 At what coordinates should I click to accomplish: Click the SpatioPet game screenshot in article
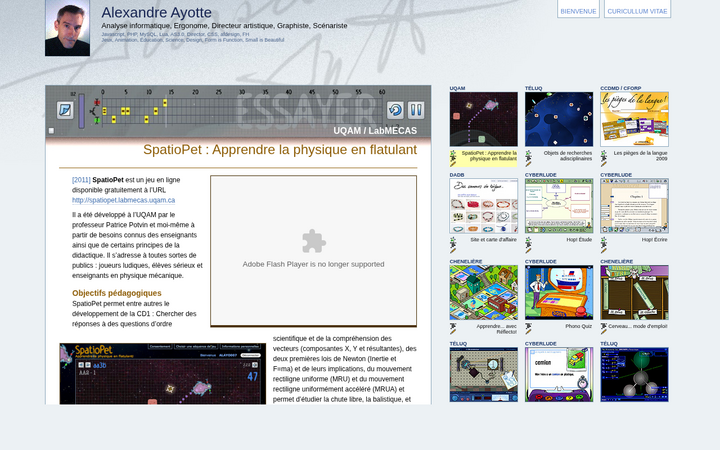point(163,374)
